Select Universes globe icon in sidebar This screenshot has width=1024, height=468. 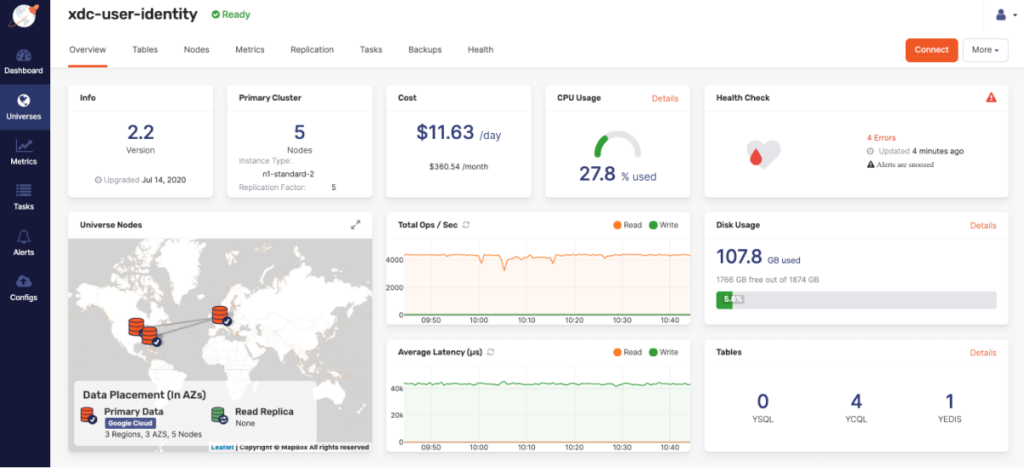pyautogui.click(x=24, y=101)
